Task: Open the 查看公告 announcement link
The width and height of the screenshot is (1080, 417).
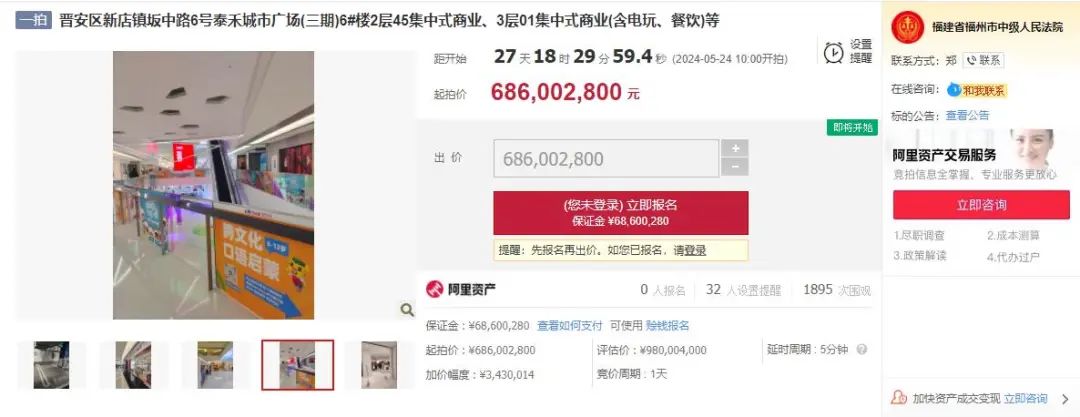Action: click(967, 115)
